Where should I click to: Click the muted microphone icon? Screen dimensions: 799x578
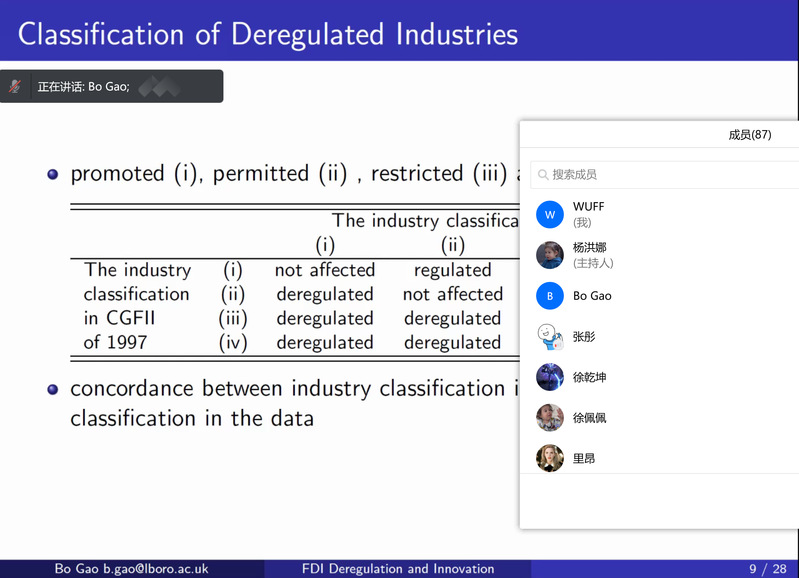15,87
